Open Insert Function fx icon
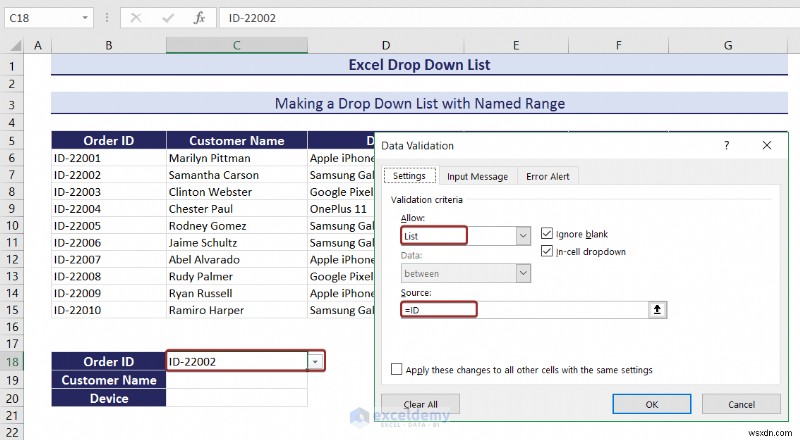This screenshot has height=440, width=800. coord(199,18)
